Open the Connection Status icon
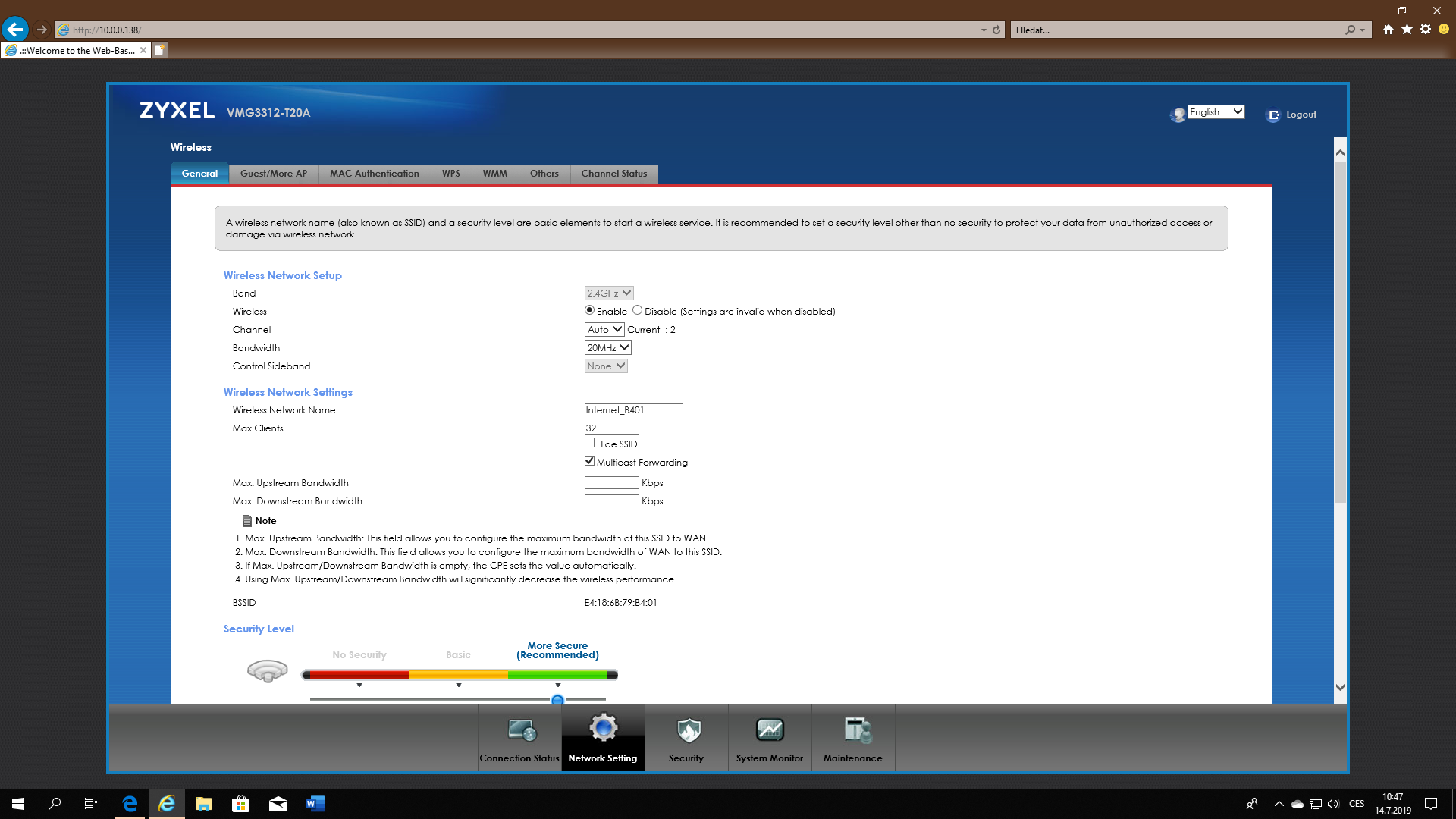Image resolution: width=1456 pixels, height=819 pixels. pyautogui.click(x=521, y=730)
